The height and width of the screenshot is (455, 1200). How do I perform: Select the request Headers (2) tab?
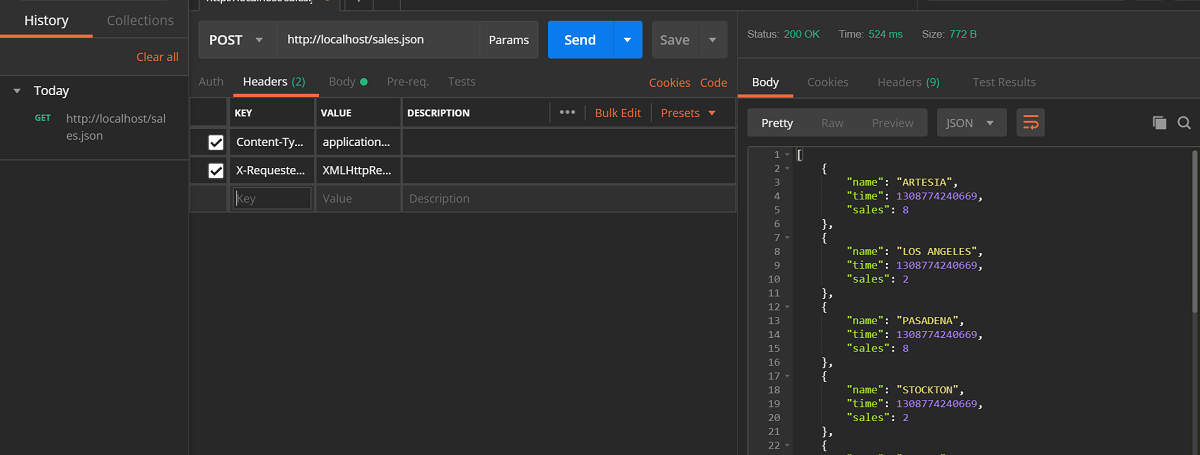point(274,82)
